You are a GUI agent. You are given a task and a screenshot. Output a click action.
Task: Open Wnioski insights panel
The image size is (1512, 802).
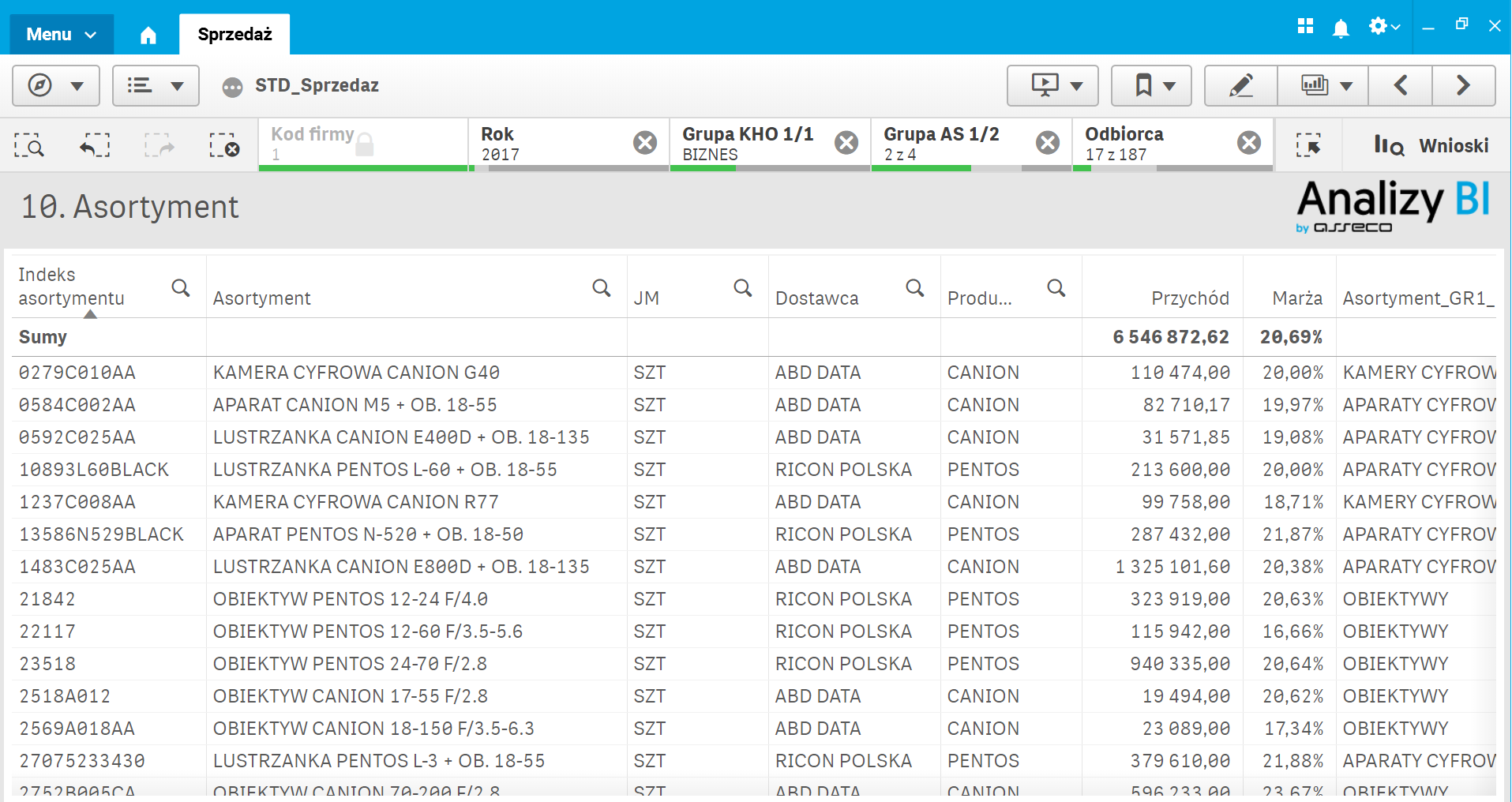coord(1431,145)
